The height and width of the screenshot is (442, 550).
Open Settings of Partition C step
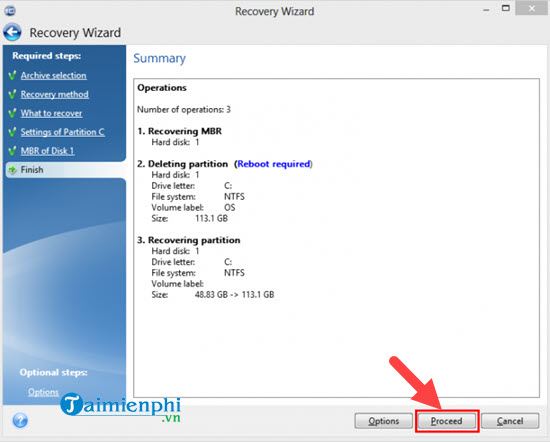point(62,132)
